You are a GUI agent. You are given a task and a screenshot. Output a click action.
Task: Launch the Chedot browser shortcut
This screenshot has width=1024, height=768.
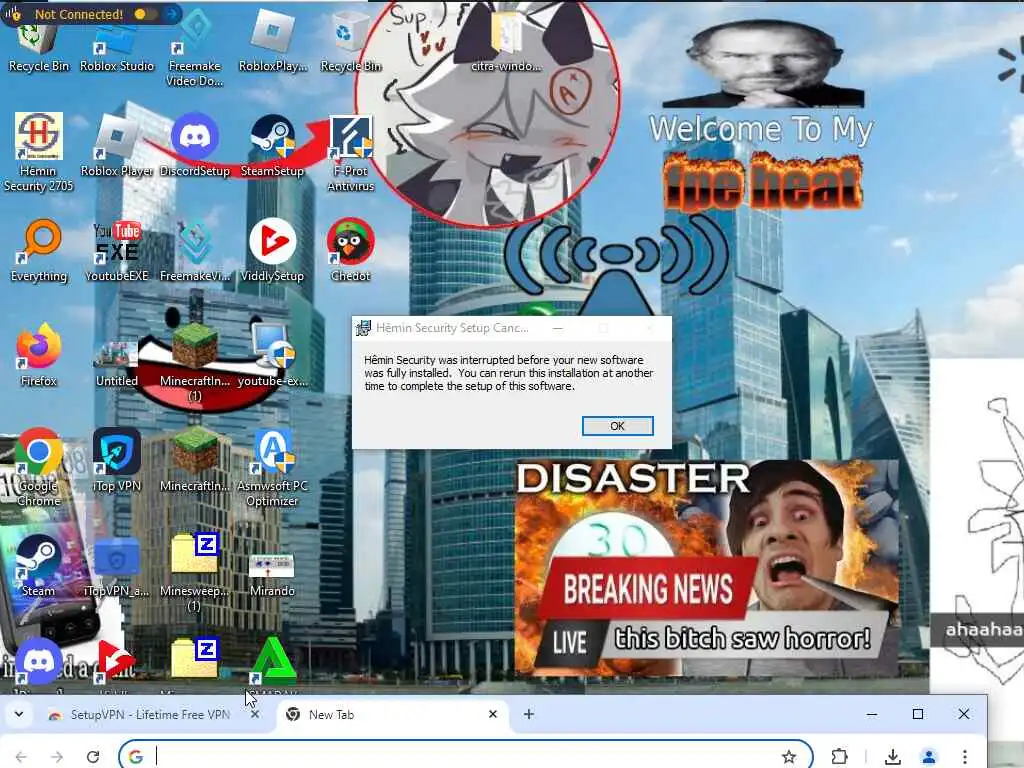(x=351, y=251)
